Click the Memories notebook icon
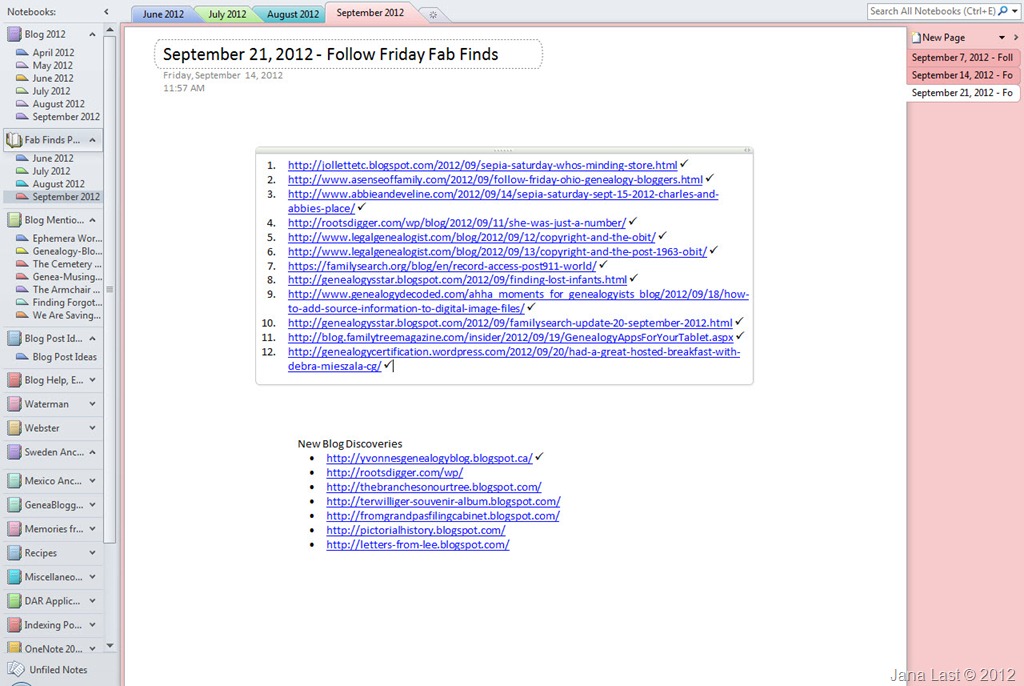 coord(14,529)
